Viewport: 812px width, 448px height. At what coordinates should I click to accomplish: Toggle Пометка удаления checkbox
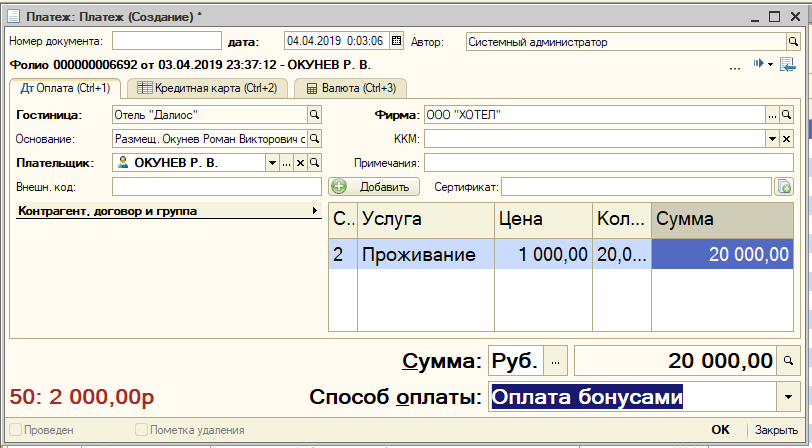click(x=141, y=429)
